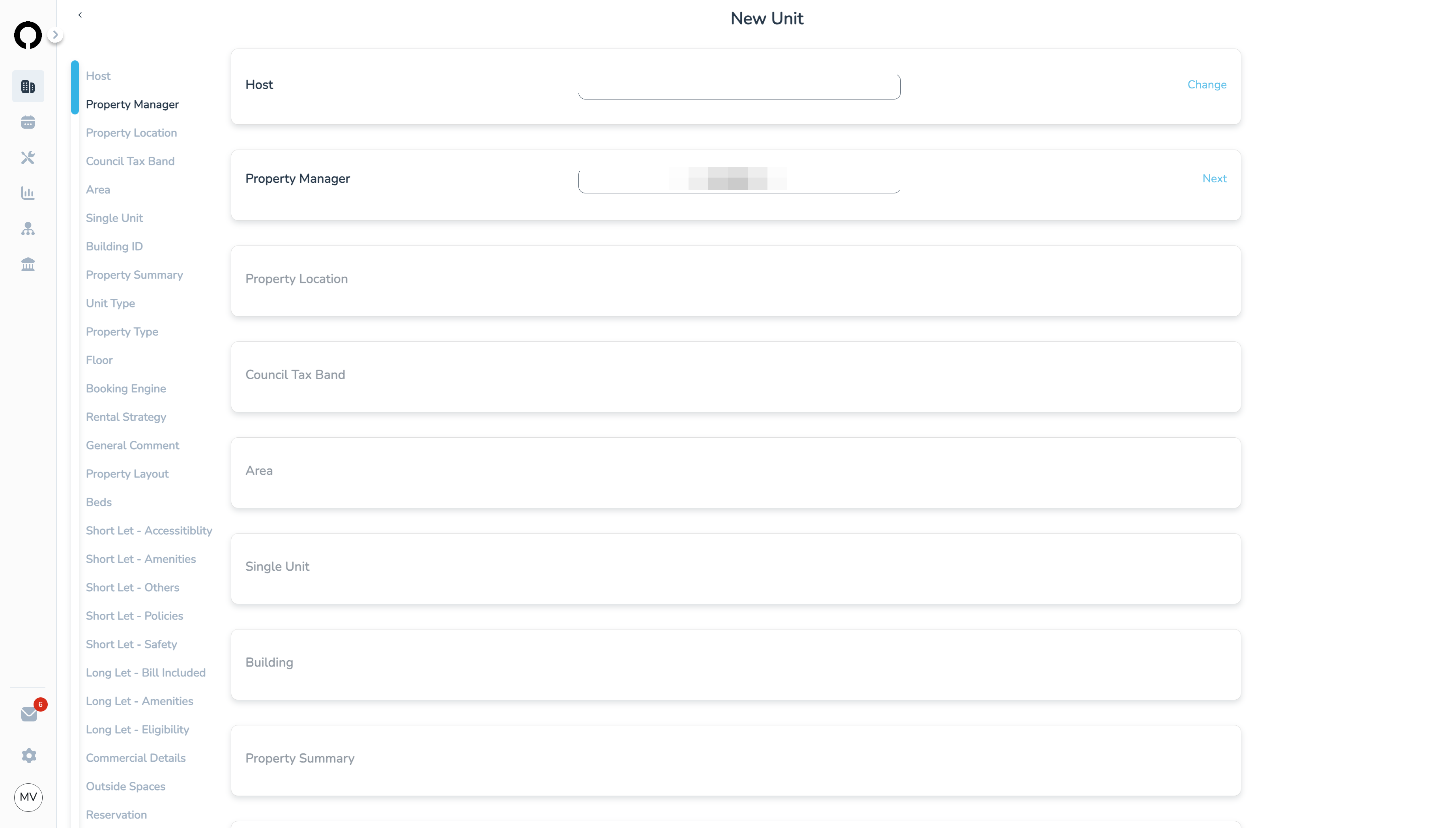Select Property Manager in the section list

[x=133, y=104]
